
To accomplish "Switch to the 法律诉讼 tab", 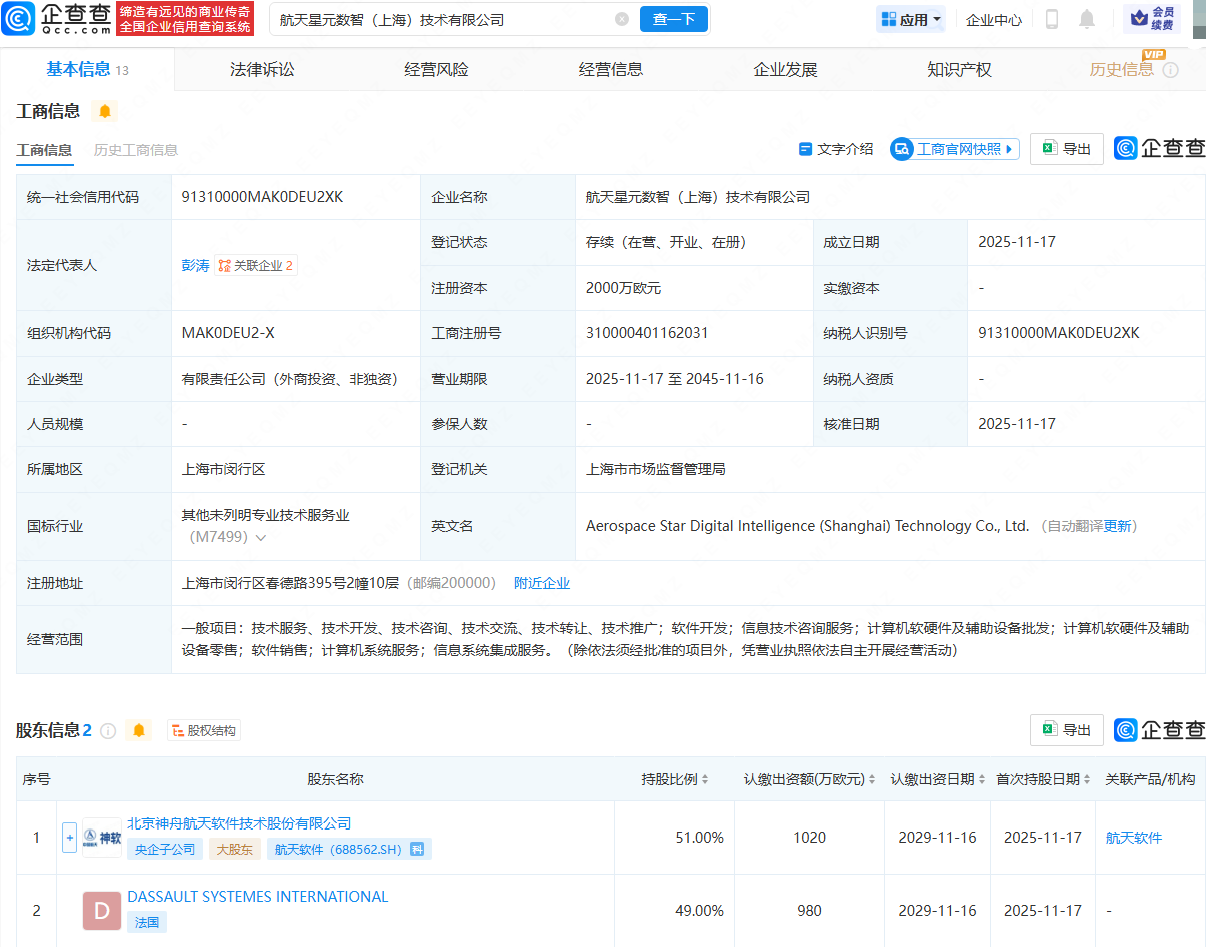I will (262, 69).
